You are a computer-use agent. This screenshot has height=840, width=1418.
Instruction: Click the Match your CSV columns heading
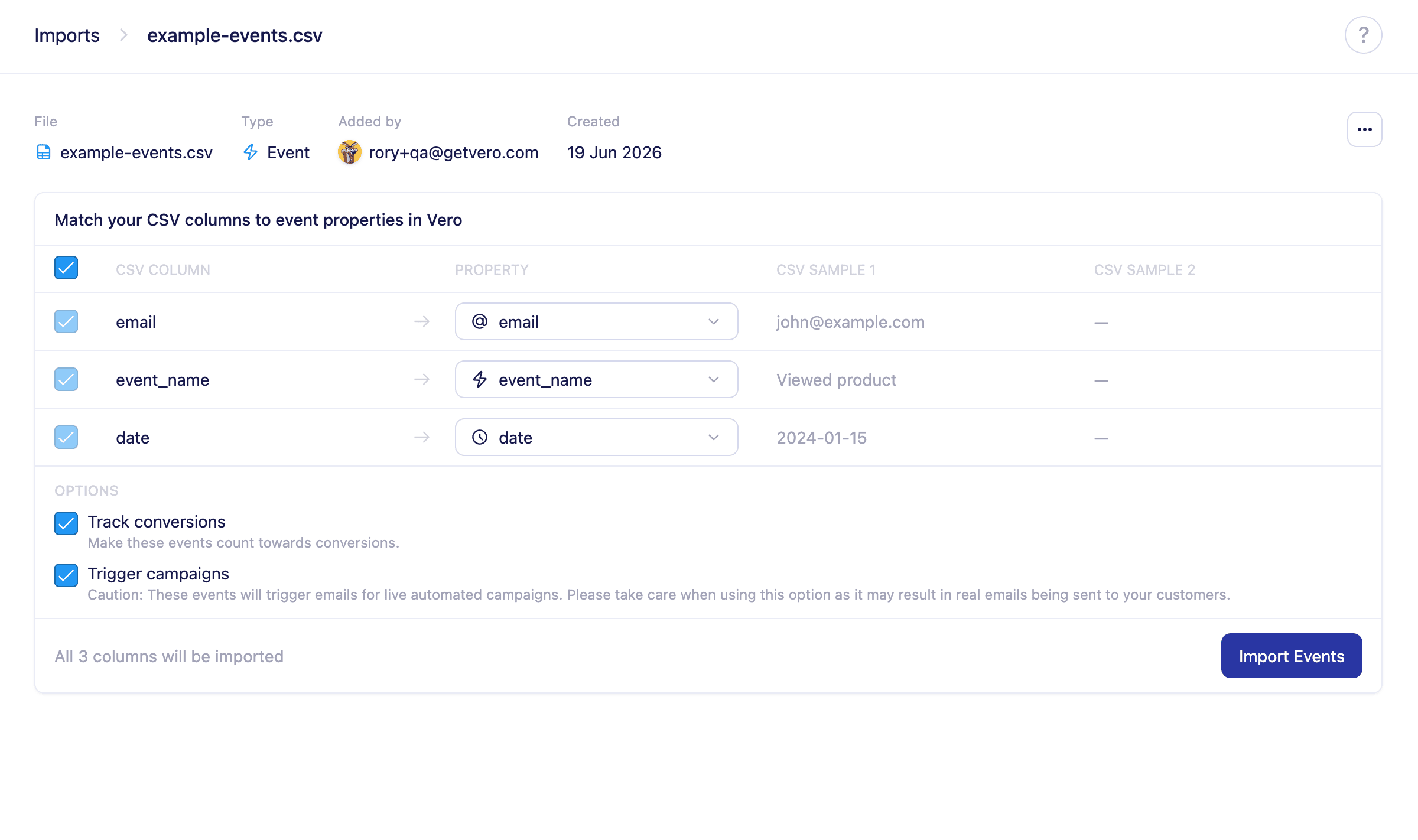pos(258,220)
